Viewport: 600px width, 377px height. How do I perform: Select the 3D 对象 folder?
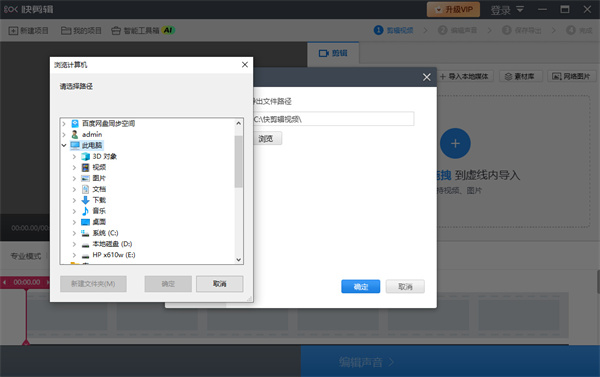(x=104, y=156)
